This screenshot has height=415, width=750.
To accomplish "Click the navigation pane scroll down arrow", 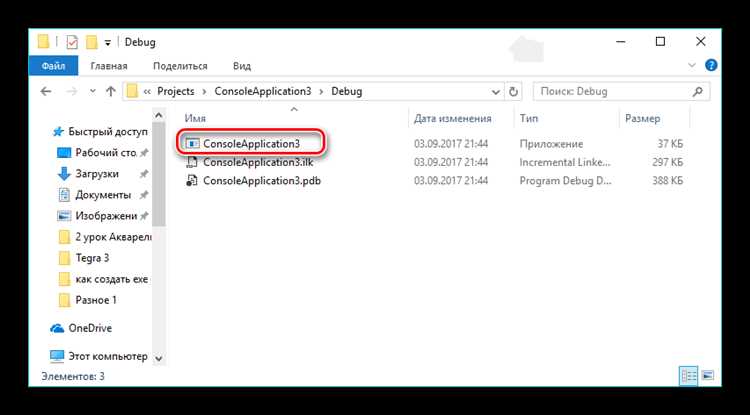I will click(159, 358).
